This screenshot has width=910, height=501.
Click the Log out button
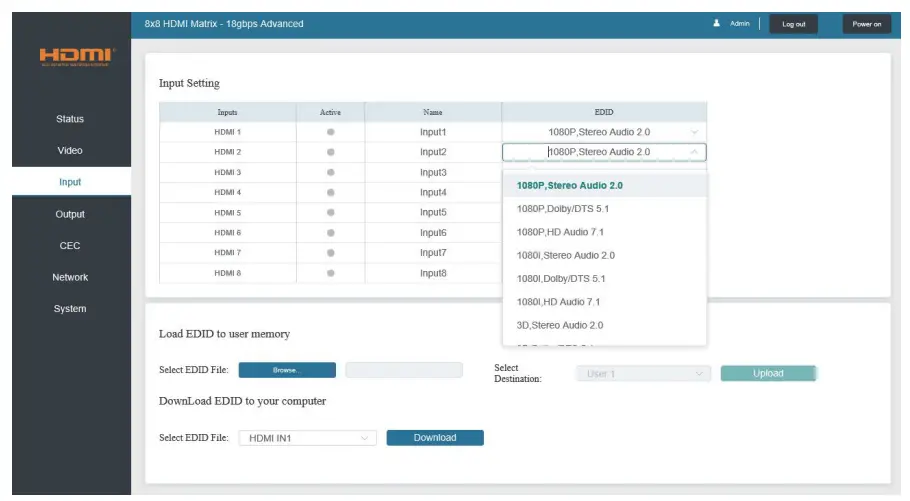[793, 24]
